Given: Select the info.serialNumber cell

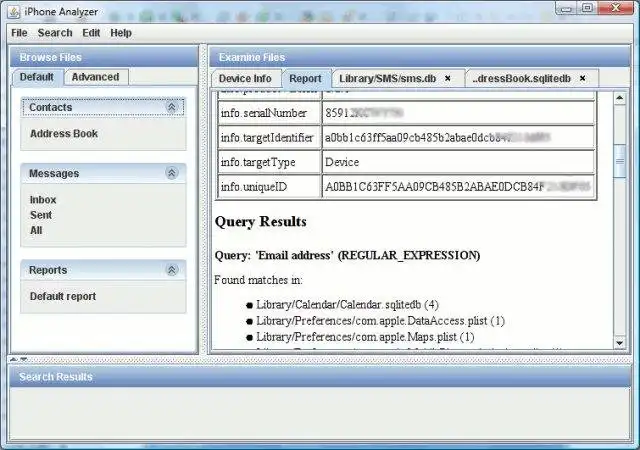Looking at the screenshot, I should [x=269, y=113].
